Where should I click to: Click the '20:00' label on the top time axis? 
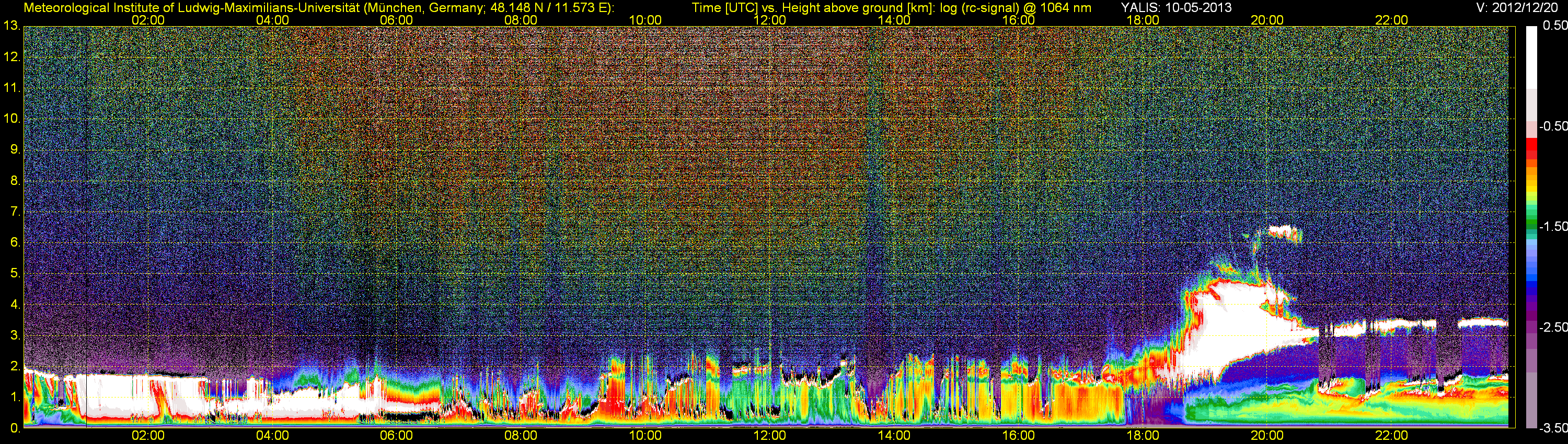[x=1267, y=20]
